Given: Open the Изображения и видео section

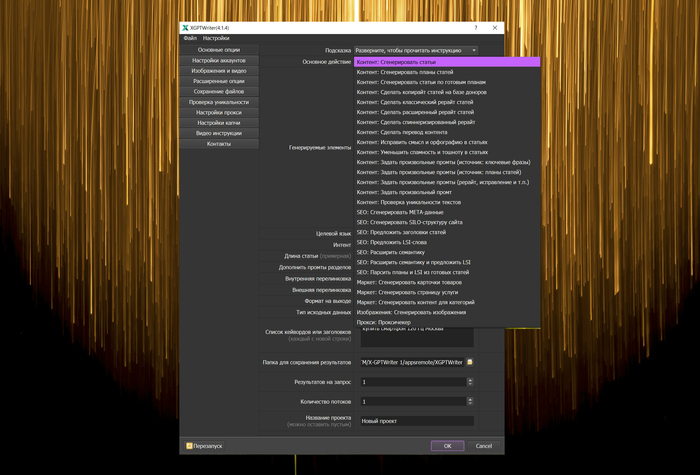Looking at the screenshot, I should coord(218,71).
